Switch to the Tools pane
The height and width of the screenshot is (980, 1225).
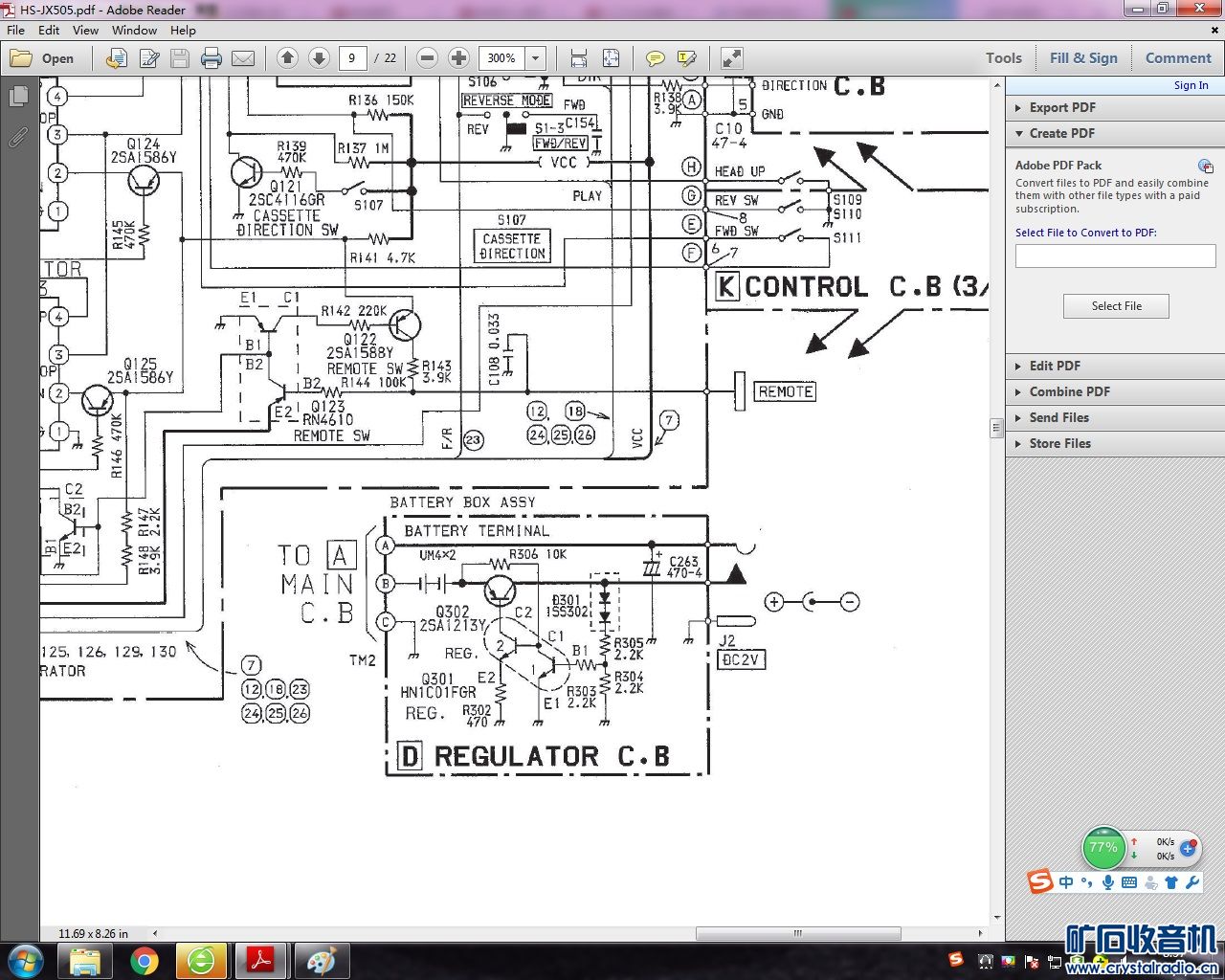1004,58
